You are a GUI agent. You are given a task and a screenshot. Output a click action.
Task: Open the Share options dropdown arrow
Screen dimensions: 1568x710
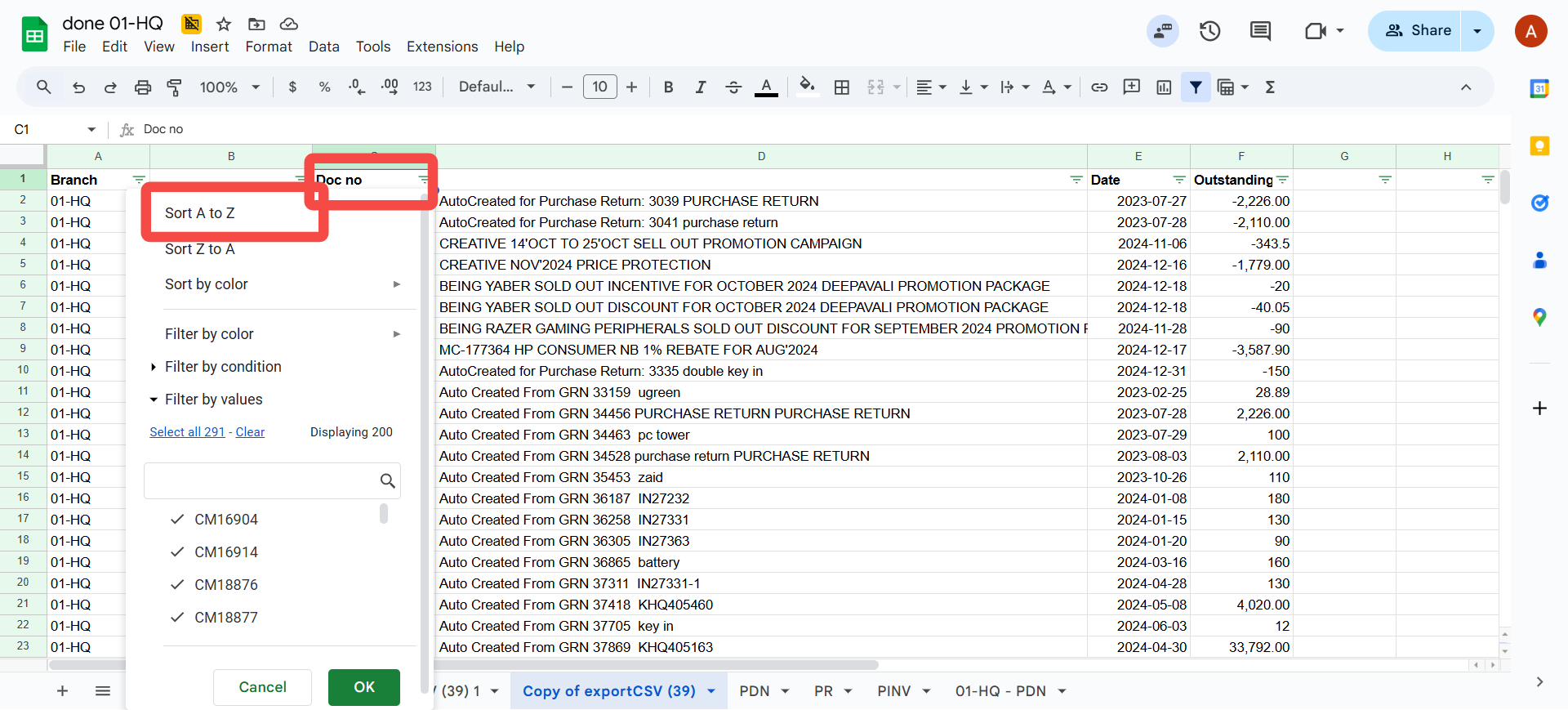point(1477,31)
